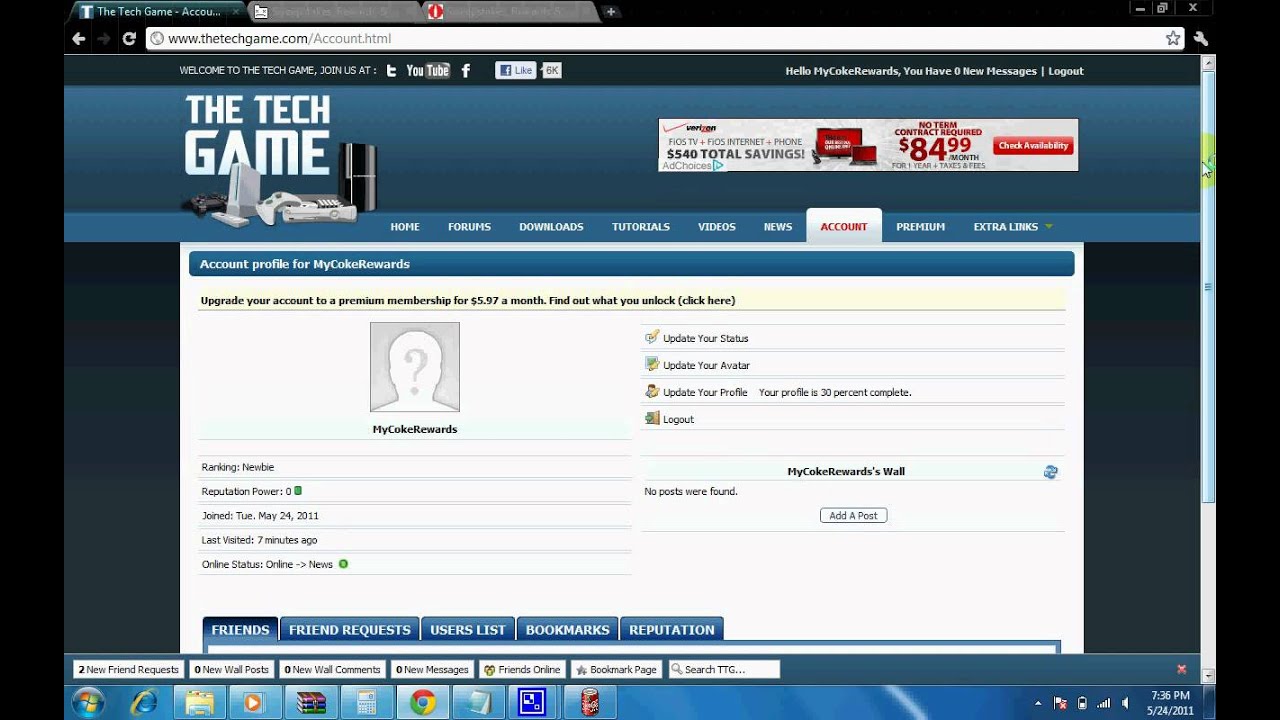Click the Chrome bookmark star icon
Viewport: 1280px width, 720px height.
(1173, 38)
